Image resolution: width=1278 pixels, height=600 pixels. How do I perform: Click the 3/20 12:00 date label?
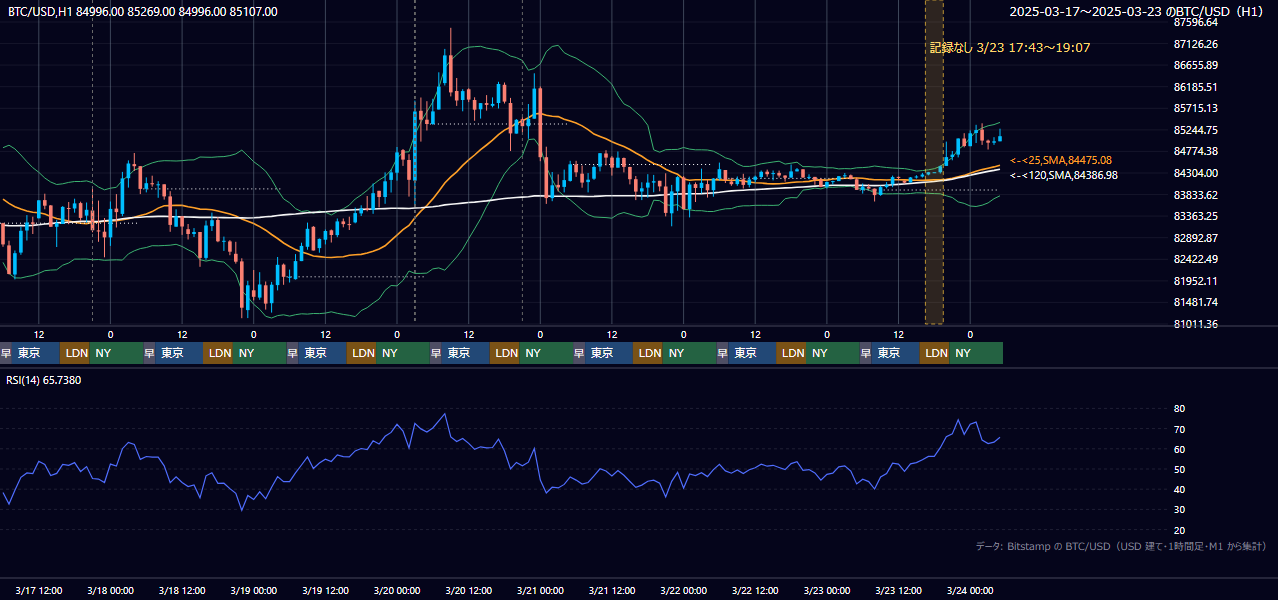469,590
